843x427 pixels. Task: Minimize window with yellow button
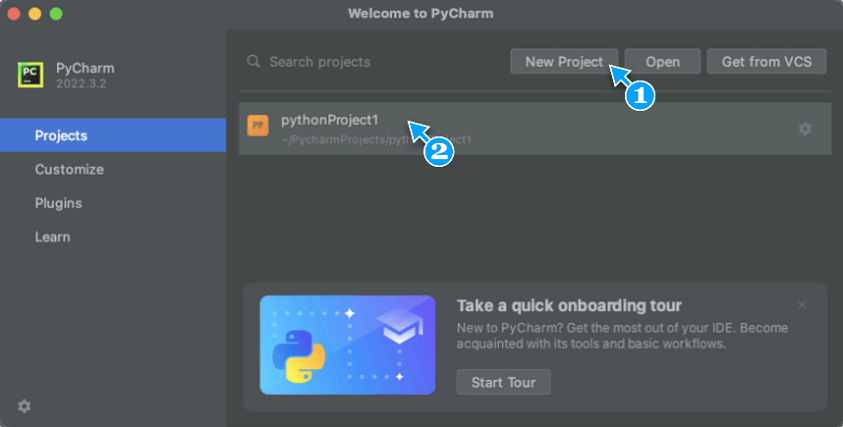pos(35,13)
